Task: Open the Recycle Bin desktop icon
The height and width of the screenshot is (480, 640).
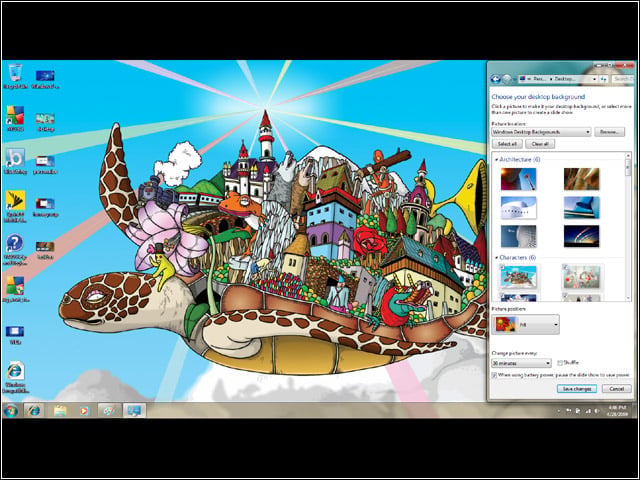Action: (x=15, y=76)
